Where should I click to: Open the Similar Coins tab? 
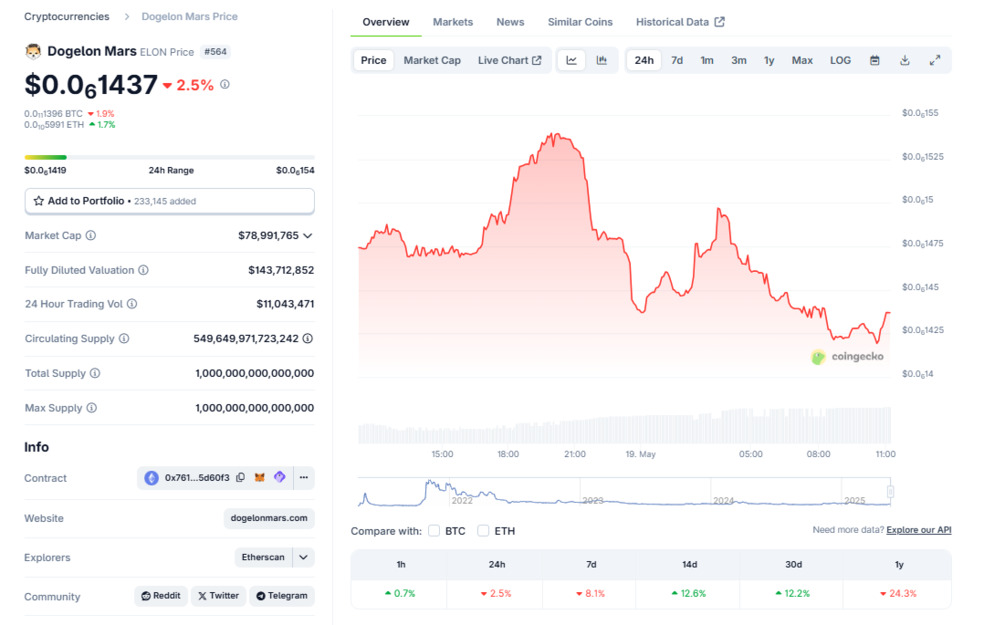(x=580, y=22)
